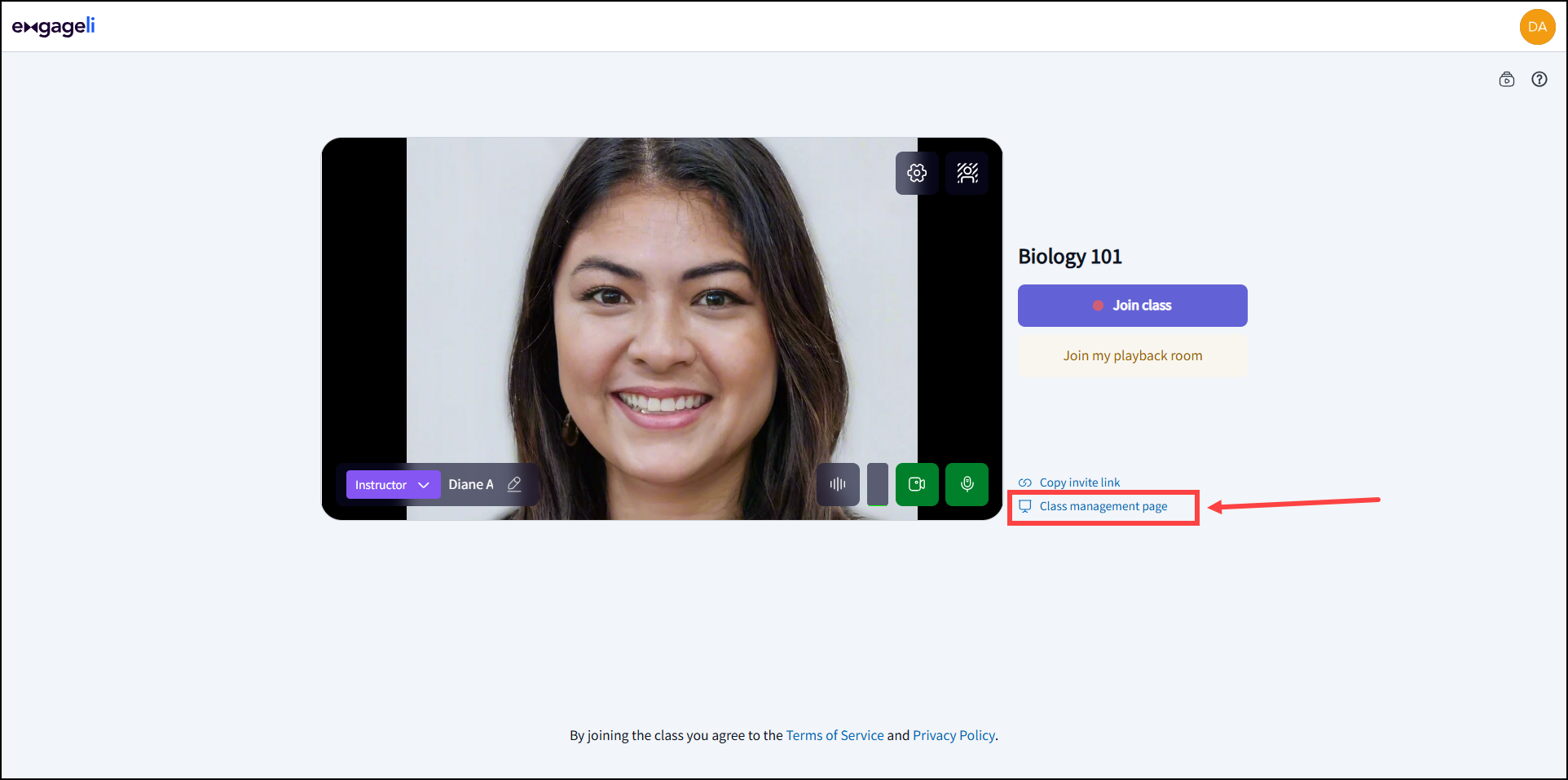The height and width of the screenshot is (780, 1568).
Task: Click the chain-link icon beside Copy invite link
Action: (1025, 482)
